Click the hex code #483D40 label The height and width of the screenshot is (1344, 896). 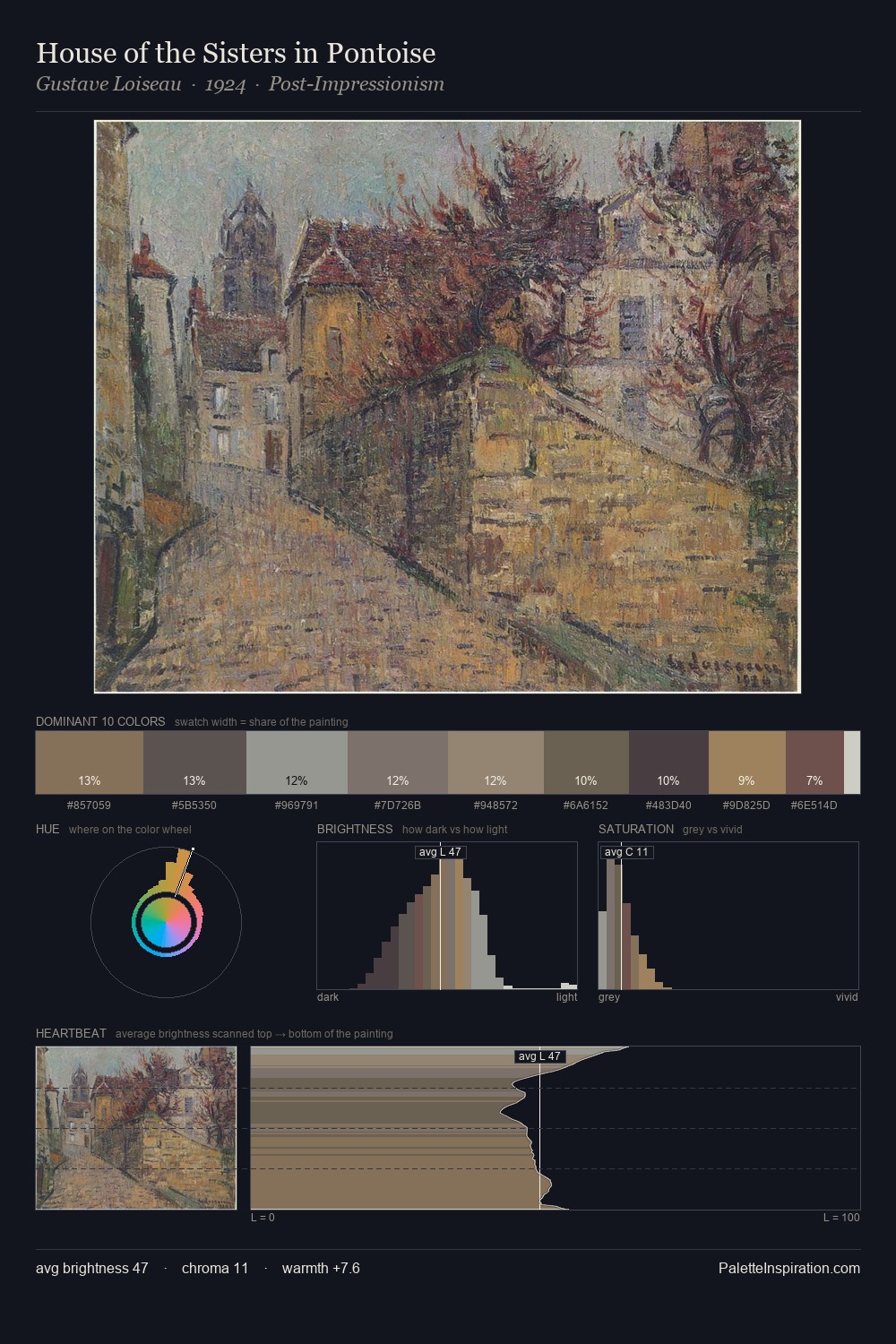click(x=668, y=806)
